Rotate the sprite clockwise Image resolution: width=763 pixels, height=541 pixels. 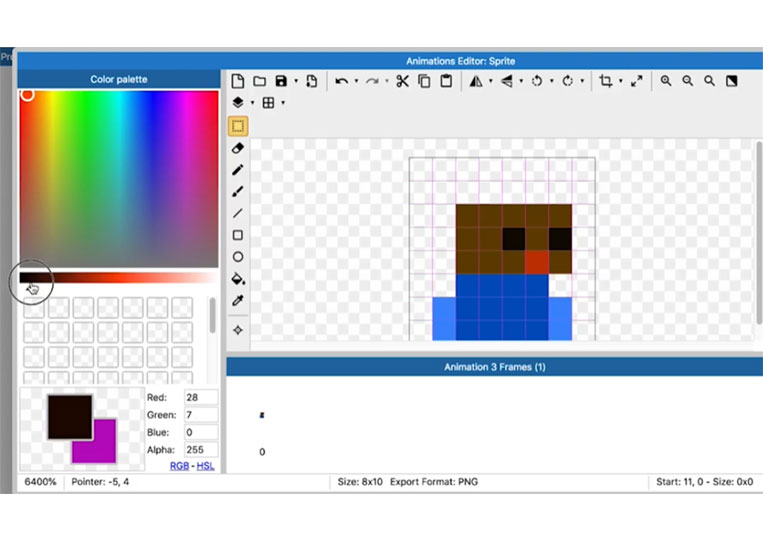(567, 81)
